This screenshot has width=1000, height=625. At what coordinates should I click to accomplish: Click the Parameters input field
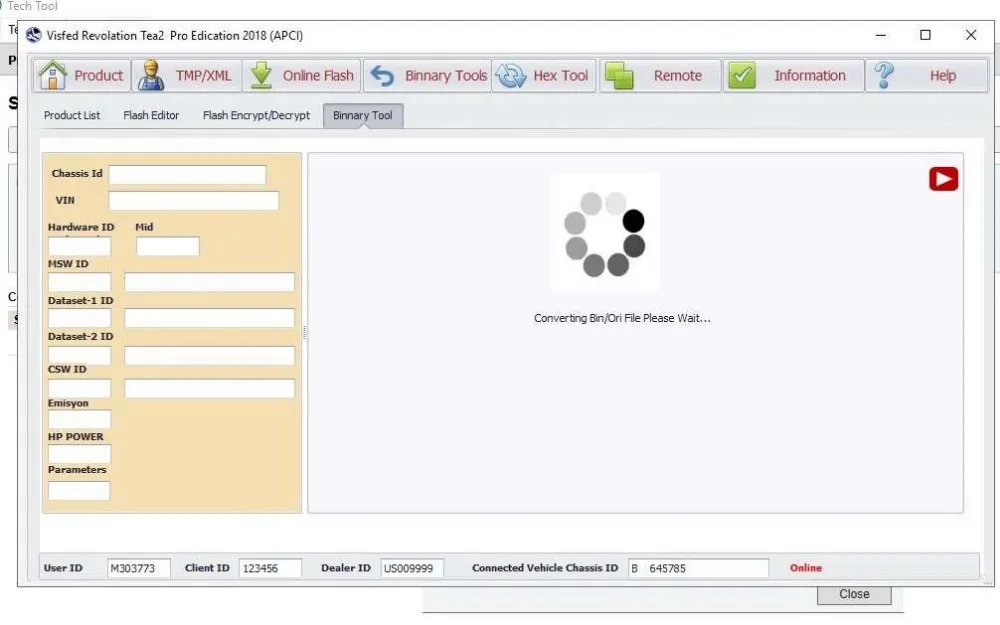[x=79, y=490]
